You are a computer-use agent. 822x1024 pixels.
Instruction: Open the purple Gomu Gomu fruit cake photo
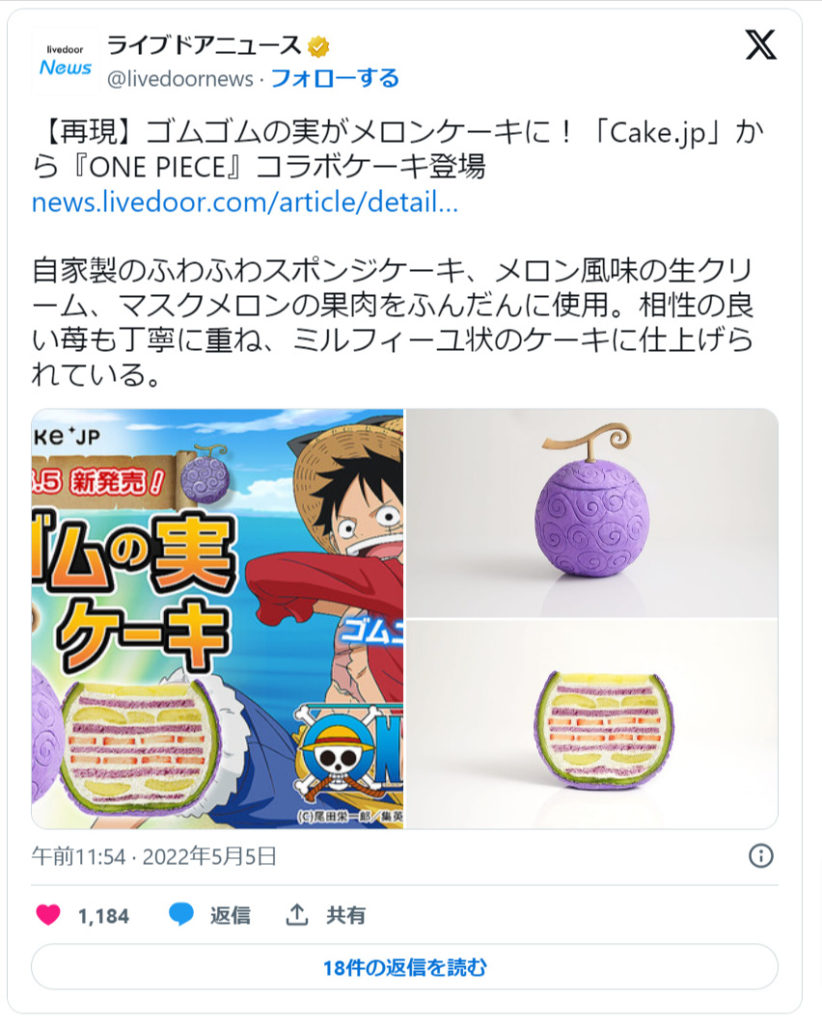point(592,513)
